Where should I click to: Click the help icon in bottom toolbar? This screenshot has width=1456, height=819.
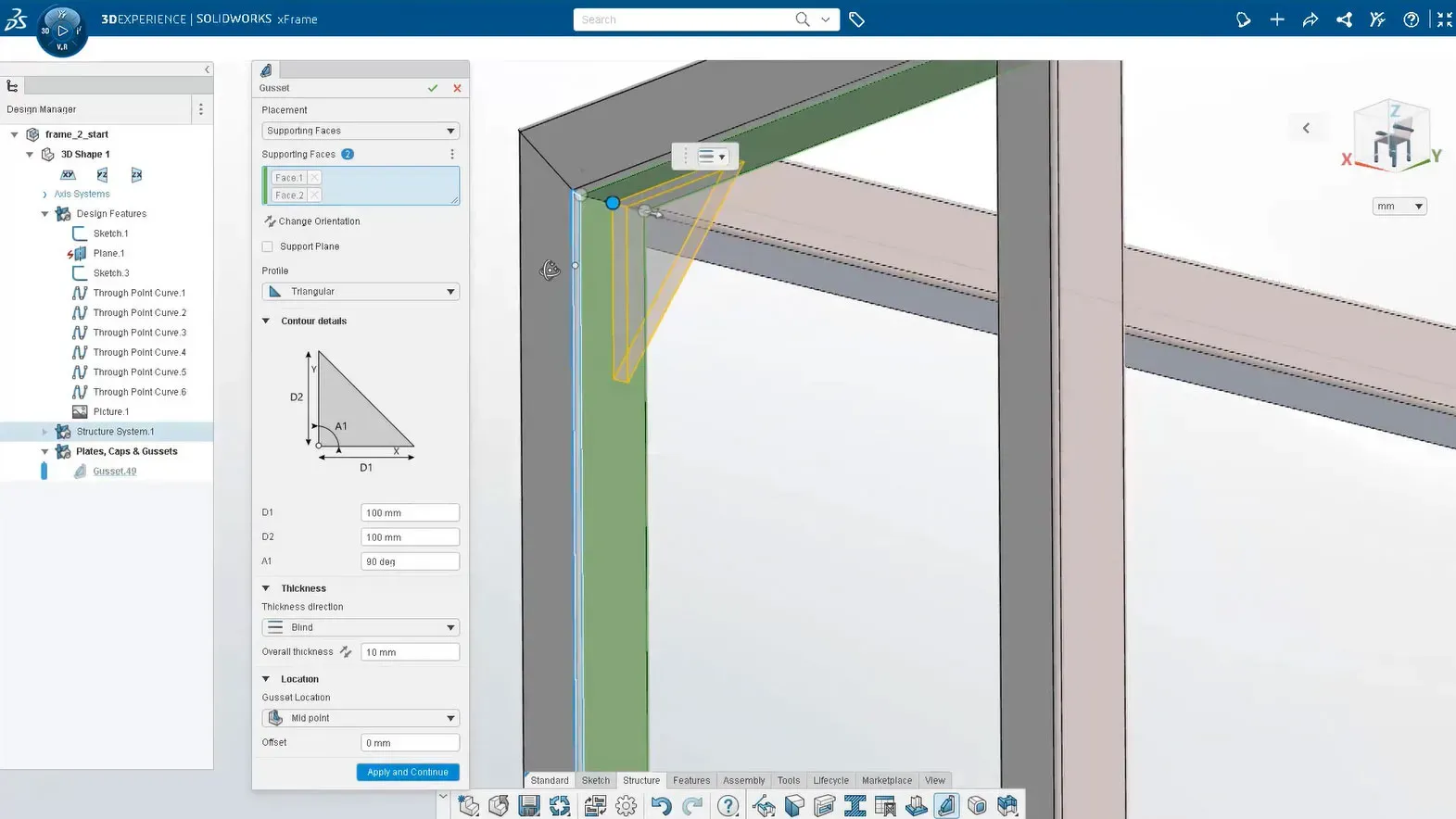pyautogui.click(x=728, y=805)
